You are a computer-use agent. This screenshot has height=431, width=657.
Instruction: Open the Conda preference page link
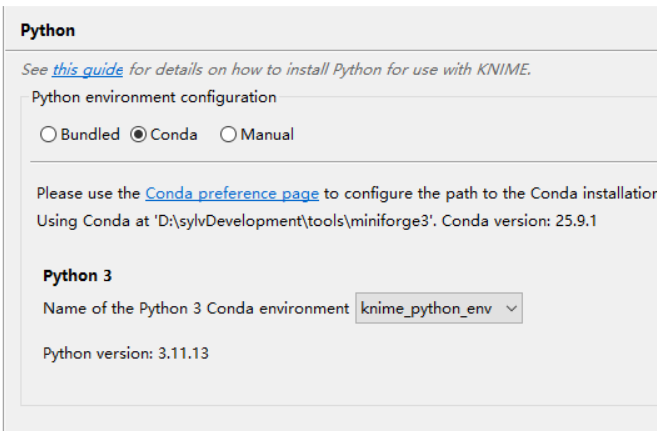point(232,193)
